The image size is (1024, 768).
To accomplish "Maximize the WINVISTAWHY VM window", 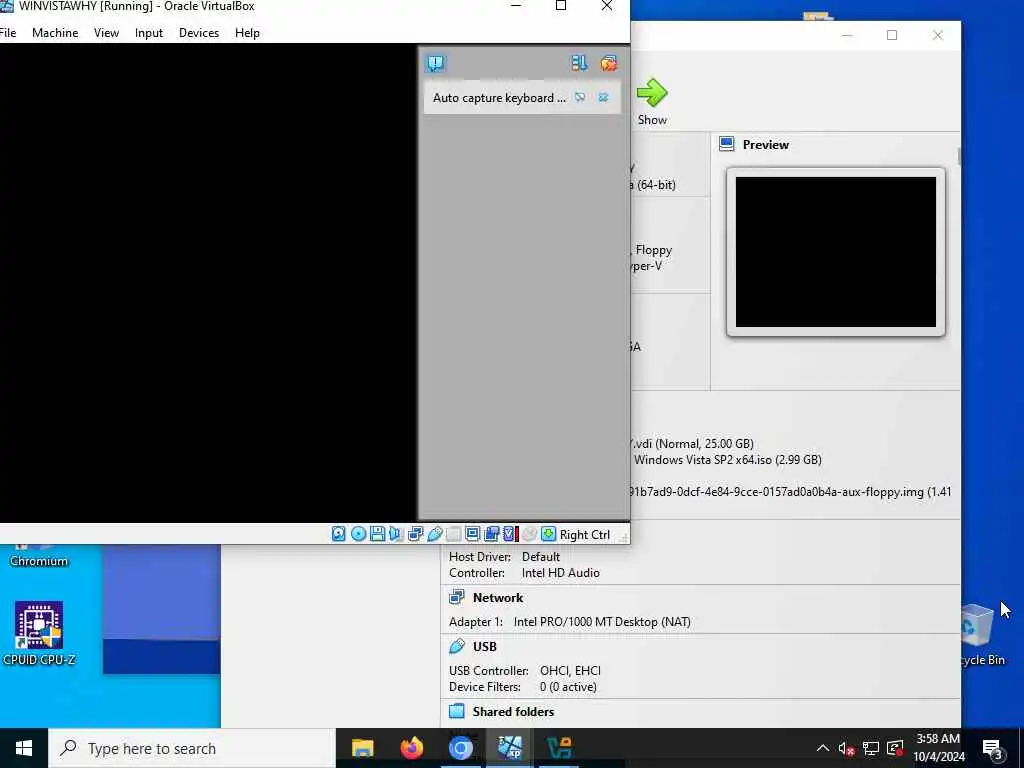I will [x=561, y=7].
